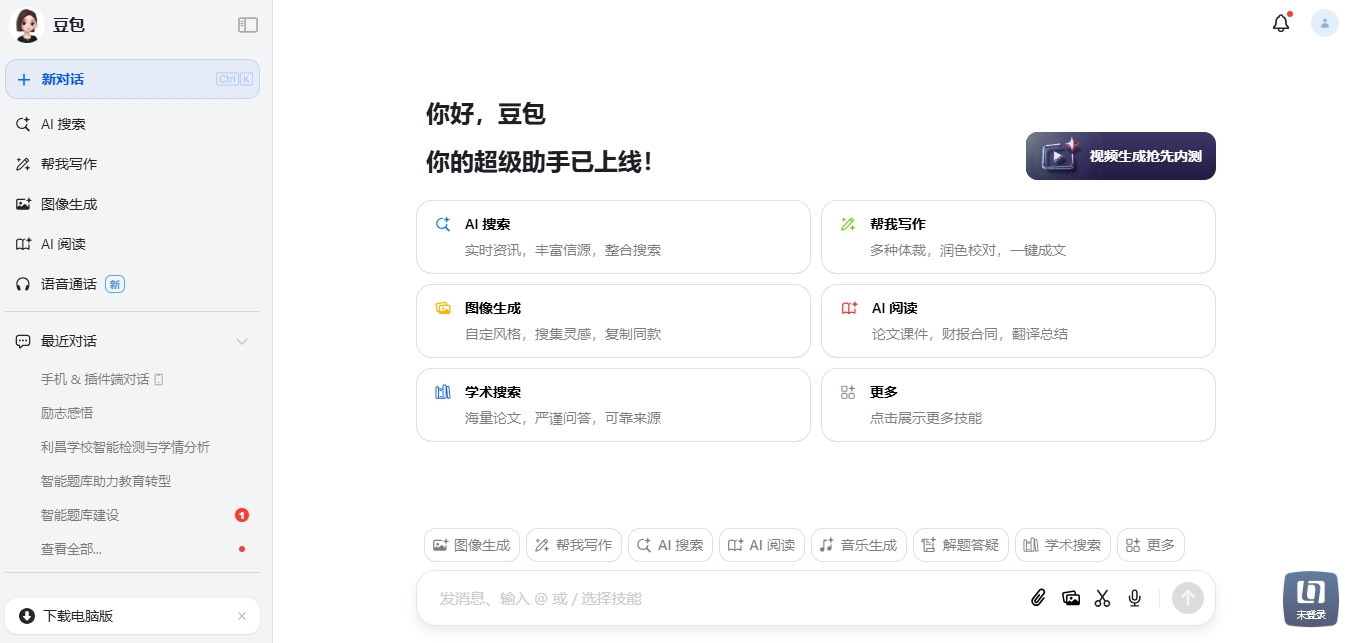Click the 学术搜索 card's blue books icon
Viewport: 1359px width, 643px height.
tap(443, 392)
